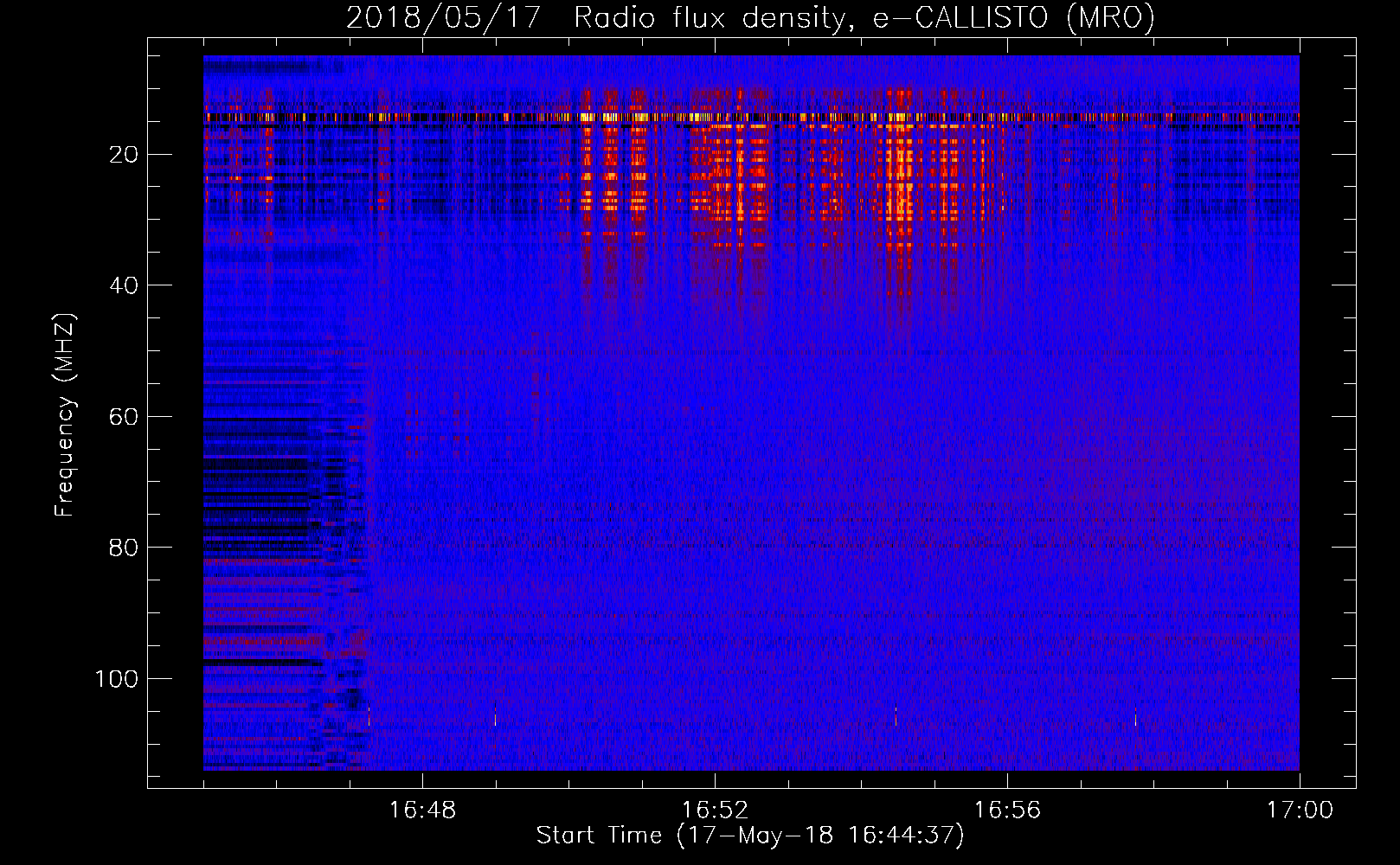
Task: Click the 100 frequency tick label
Action: pyautogui.click(x=117, y=679)
